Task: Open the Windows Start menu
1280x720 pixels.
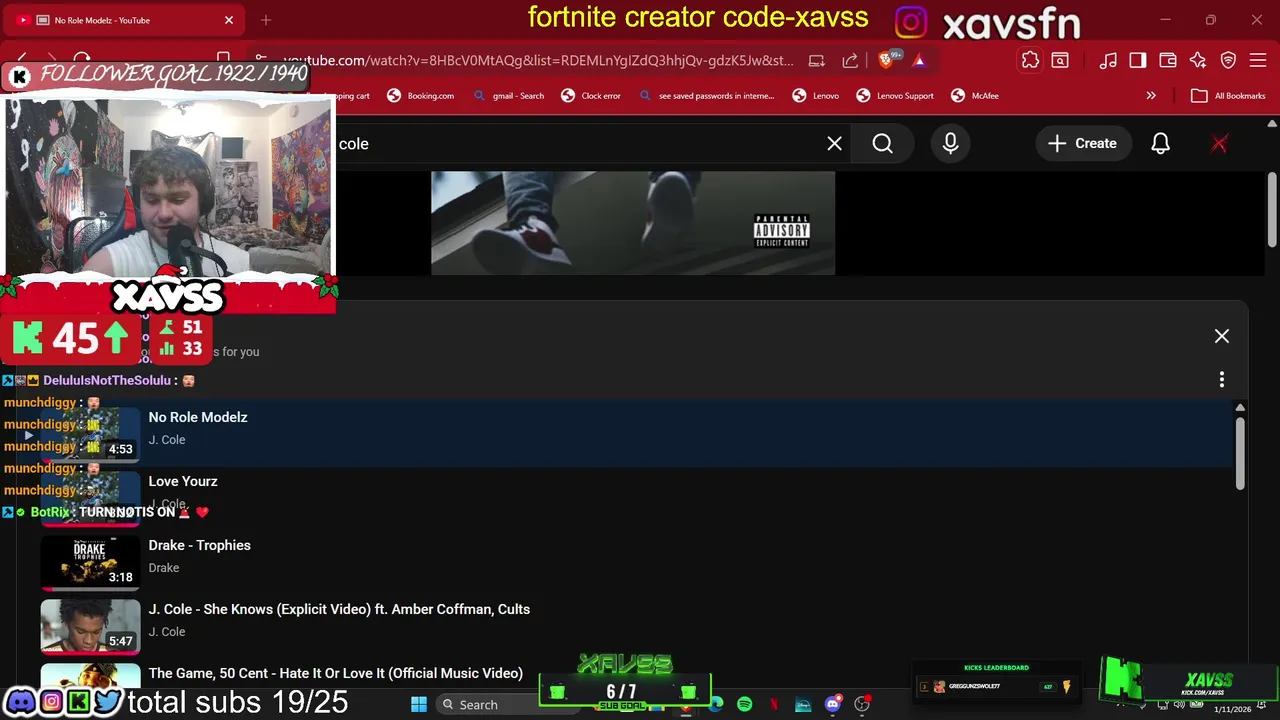Action: (x=418, y=704)
